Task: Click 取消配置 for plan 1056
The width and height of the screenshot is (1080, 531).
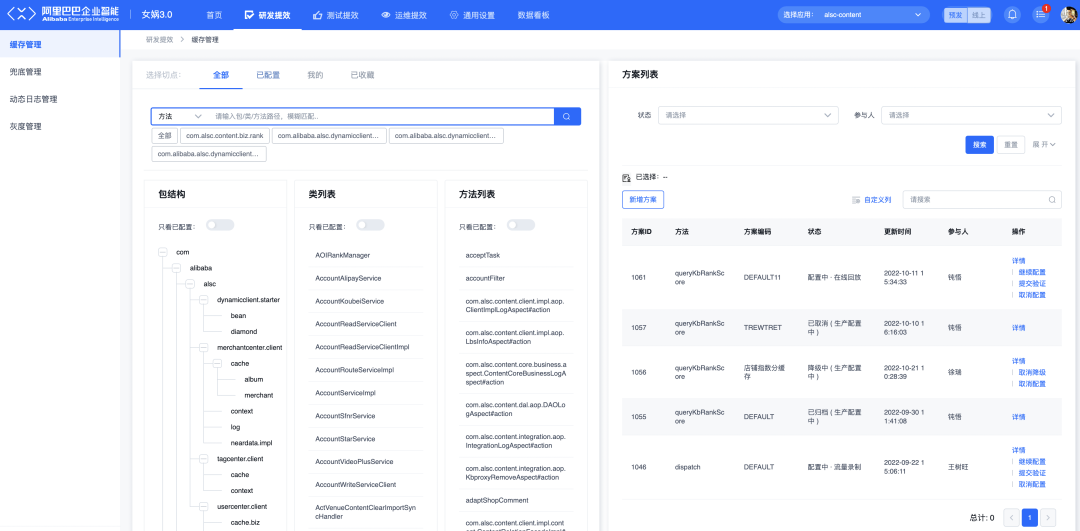Action: point(1032,384)
